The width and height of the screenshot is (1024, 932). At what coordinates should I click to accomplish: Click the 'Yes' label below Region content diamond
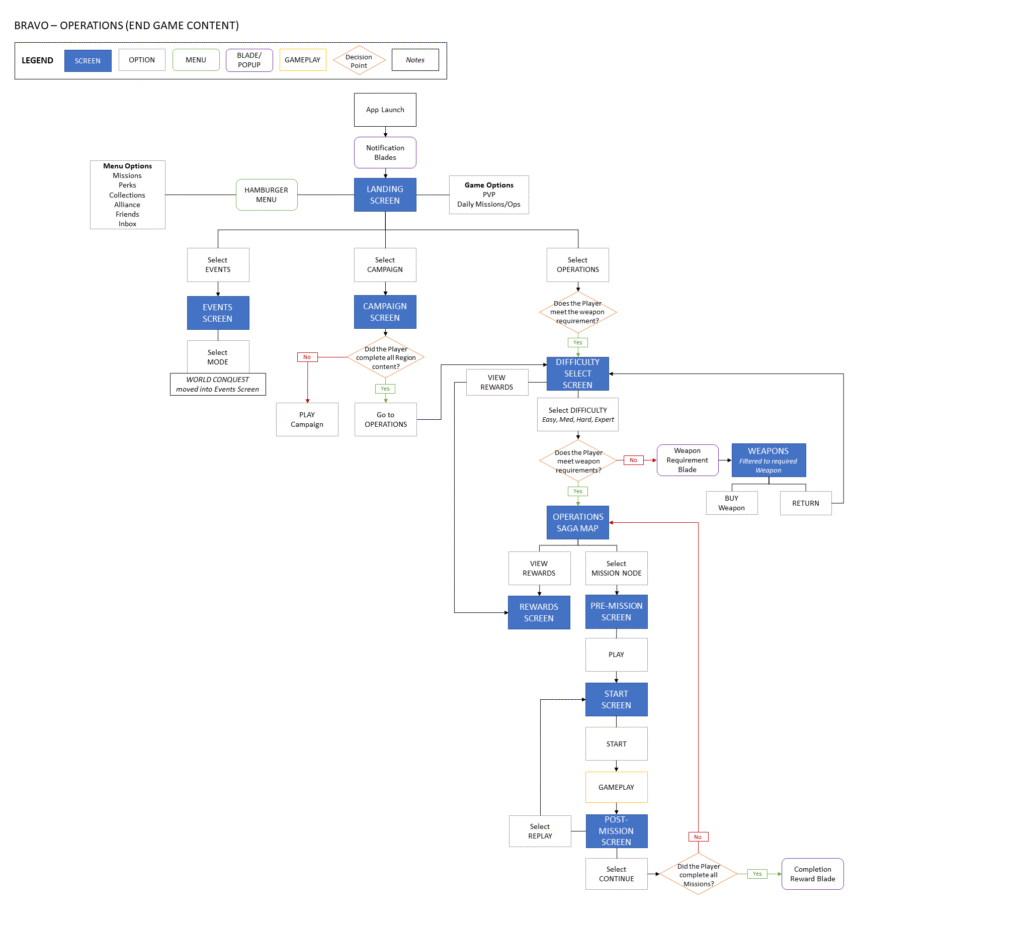[385, 389]
